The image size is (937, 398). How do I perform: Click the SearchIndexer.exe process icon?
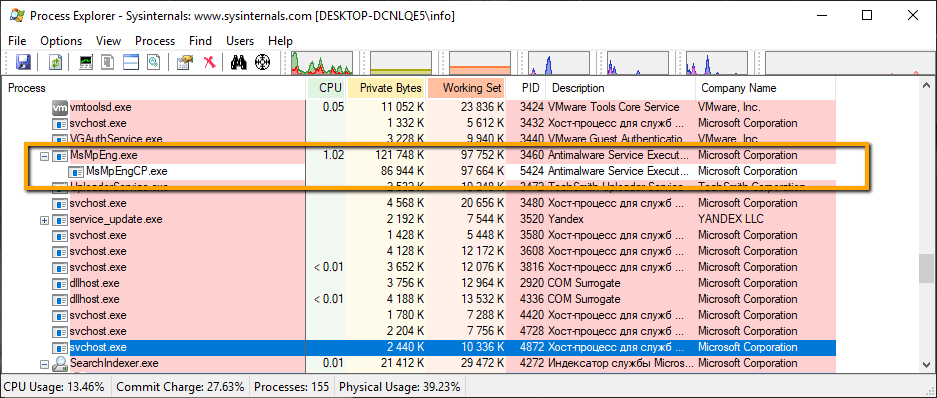tap(59, 363)
